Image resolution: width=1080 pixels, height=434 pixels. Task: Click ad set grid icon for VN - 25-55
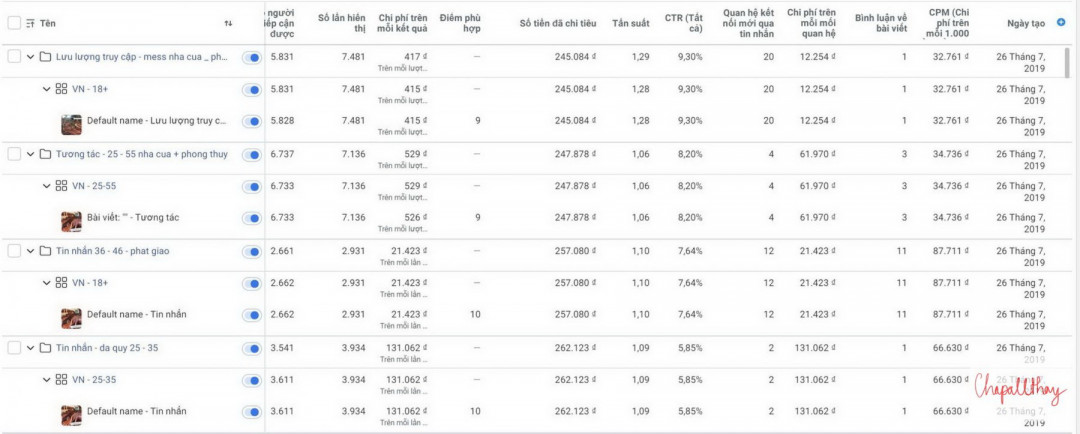tap(61, 185)
